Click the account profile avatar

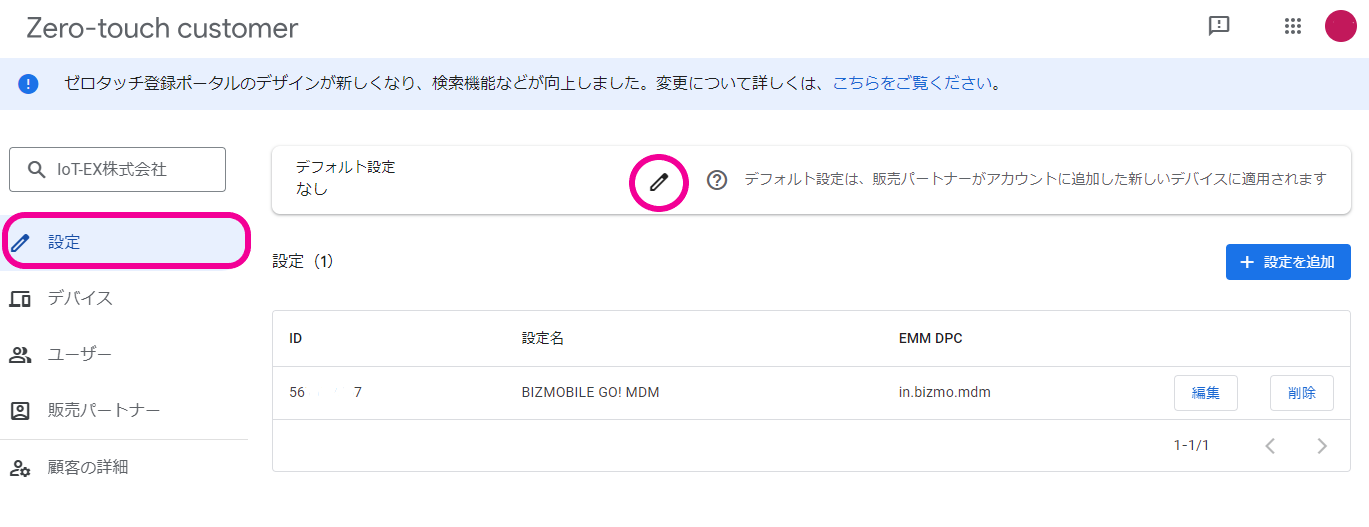[1340, 27]
